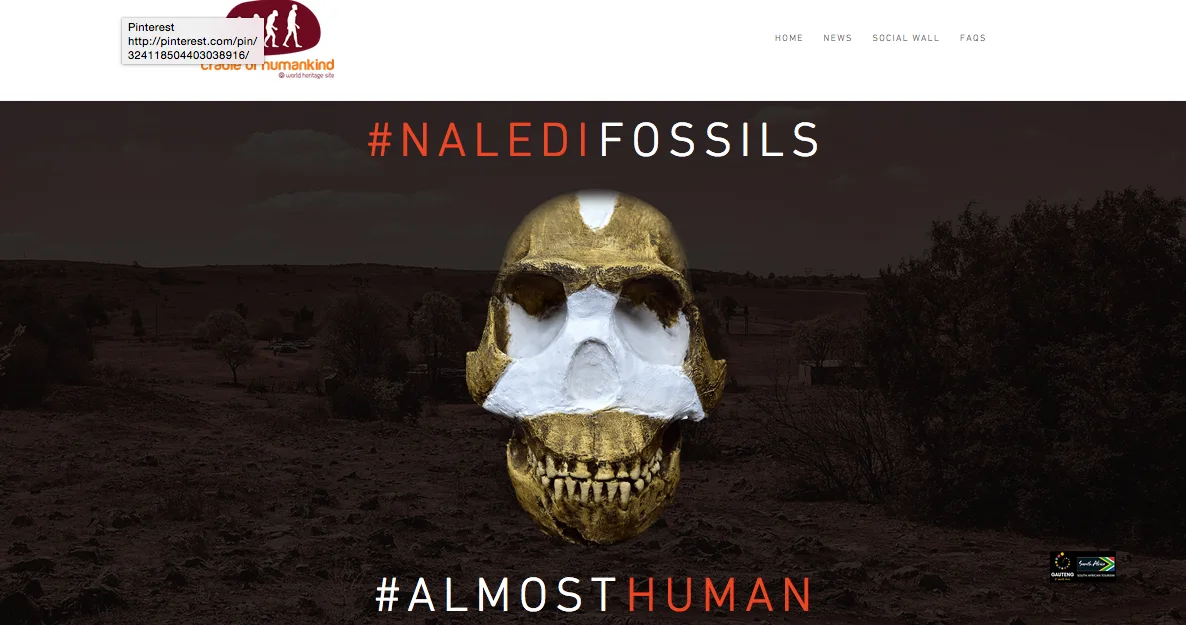This screenshot has height=625, width=1186.
Task: Open the HOME menu item
Action: click(x=789, y=38)
